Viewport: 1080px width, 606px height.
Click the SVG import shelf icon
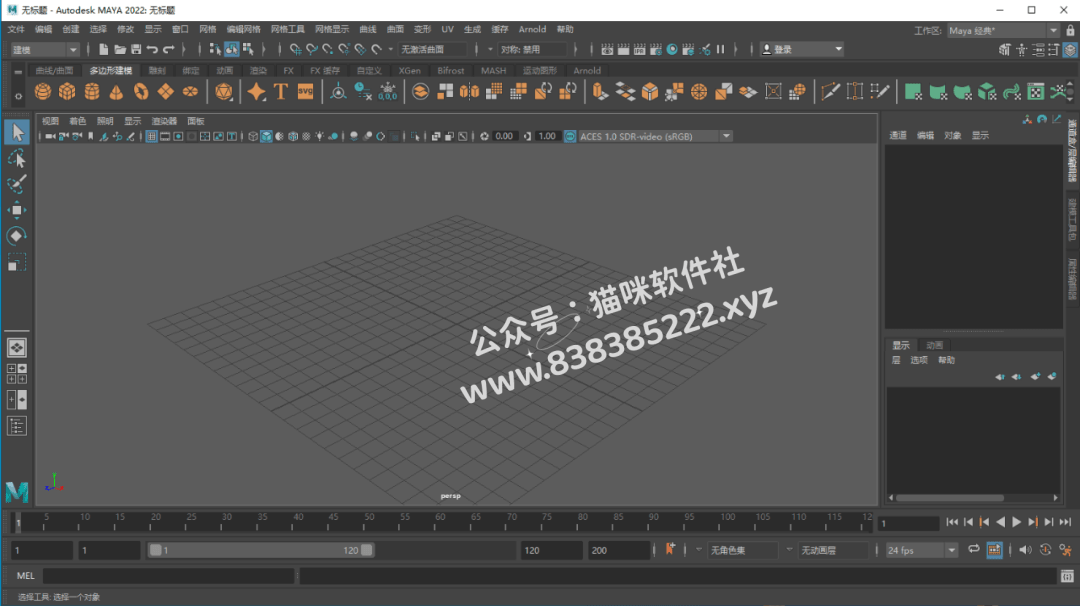[x=305, y=92]
